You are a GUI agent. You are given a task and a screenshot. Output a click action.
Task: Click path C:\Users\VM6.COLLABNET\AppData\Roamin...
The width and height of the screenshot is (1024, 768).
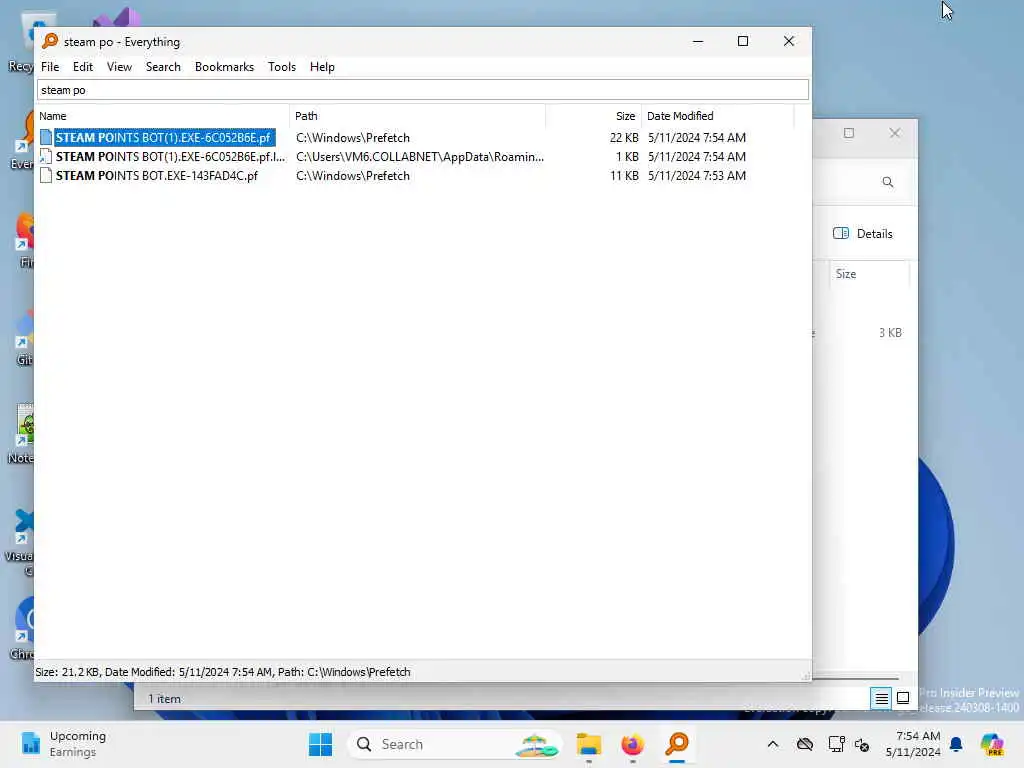(x=419, y=157)
